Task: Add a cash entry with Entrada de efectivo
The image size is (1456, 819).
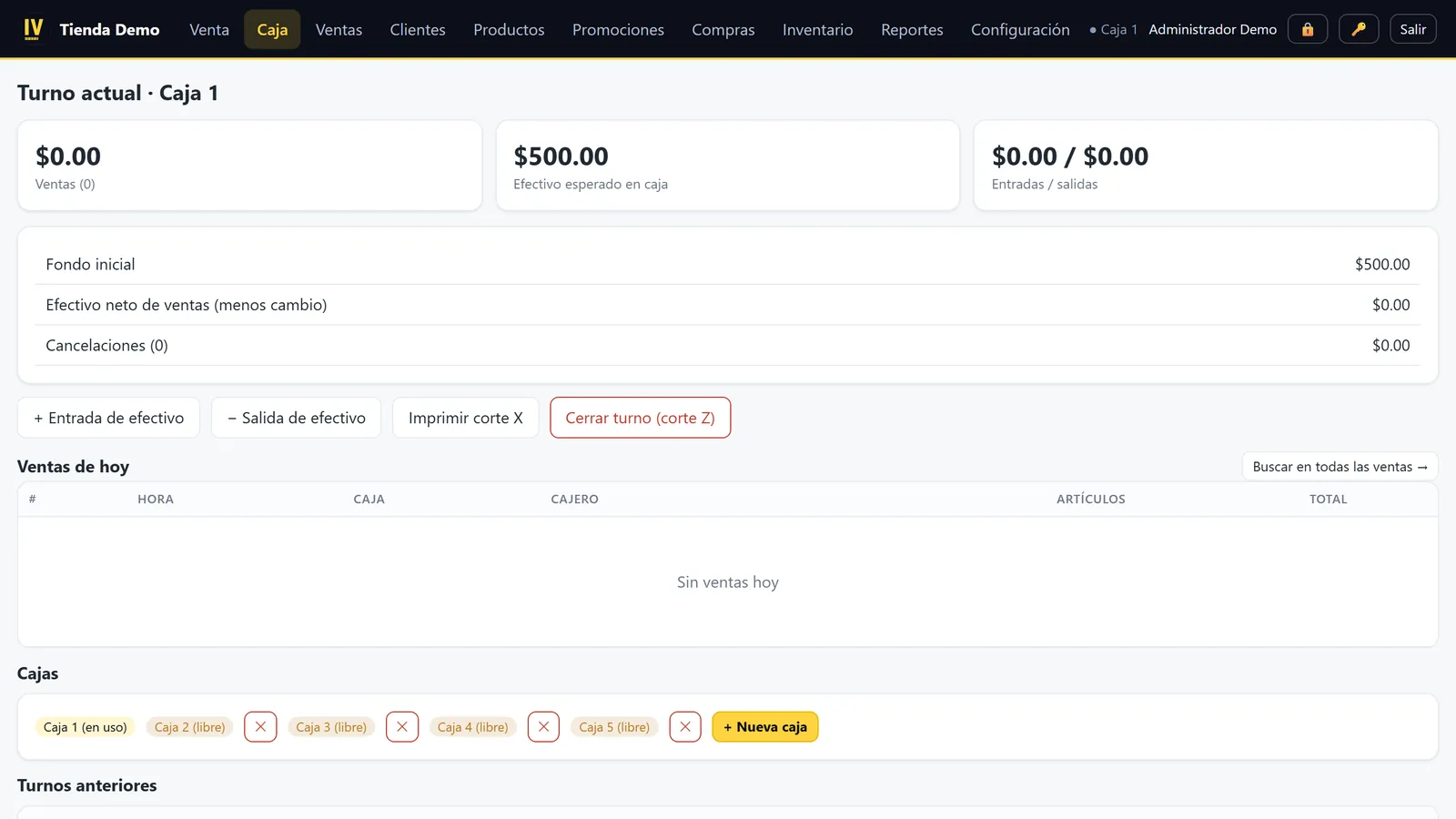Action: click(108, 418)
